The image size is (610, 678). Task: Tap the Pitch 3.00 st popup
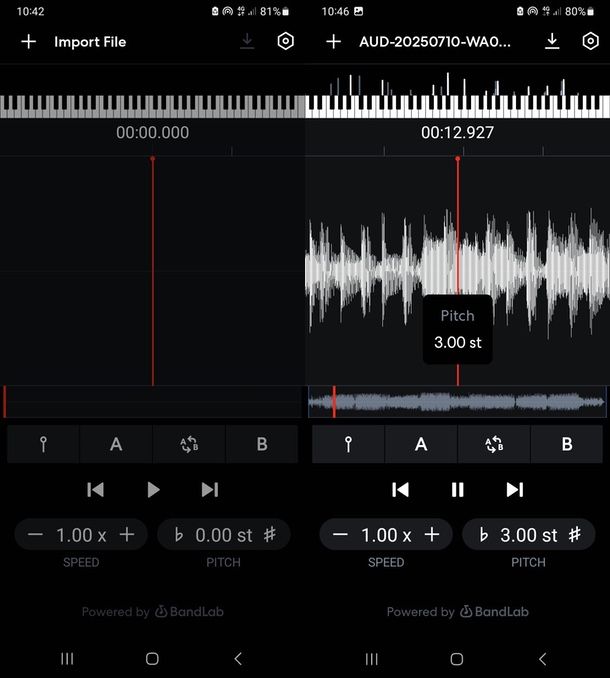click(x=457, y=329)
